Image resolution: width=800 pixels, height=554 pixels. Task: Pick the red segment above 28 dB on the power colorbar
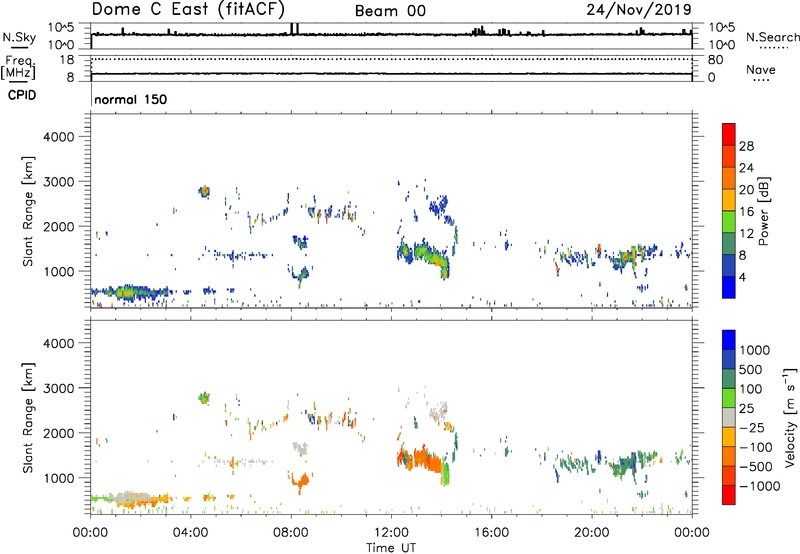click(x=729, y=134)
